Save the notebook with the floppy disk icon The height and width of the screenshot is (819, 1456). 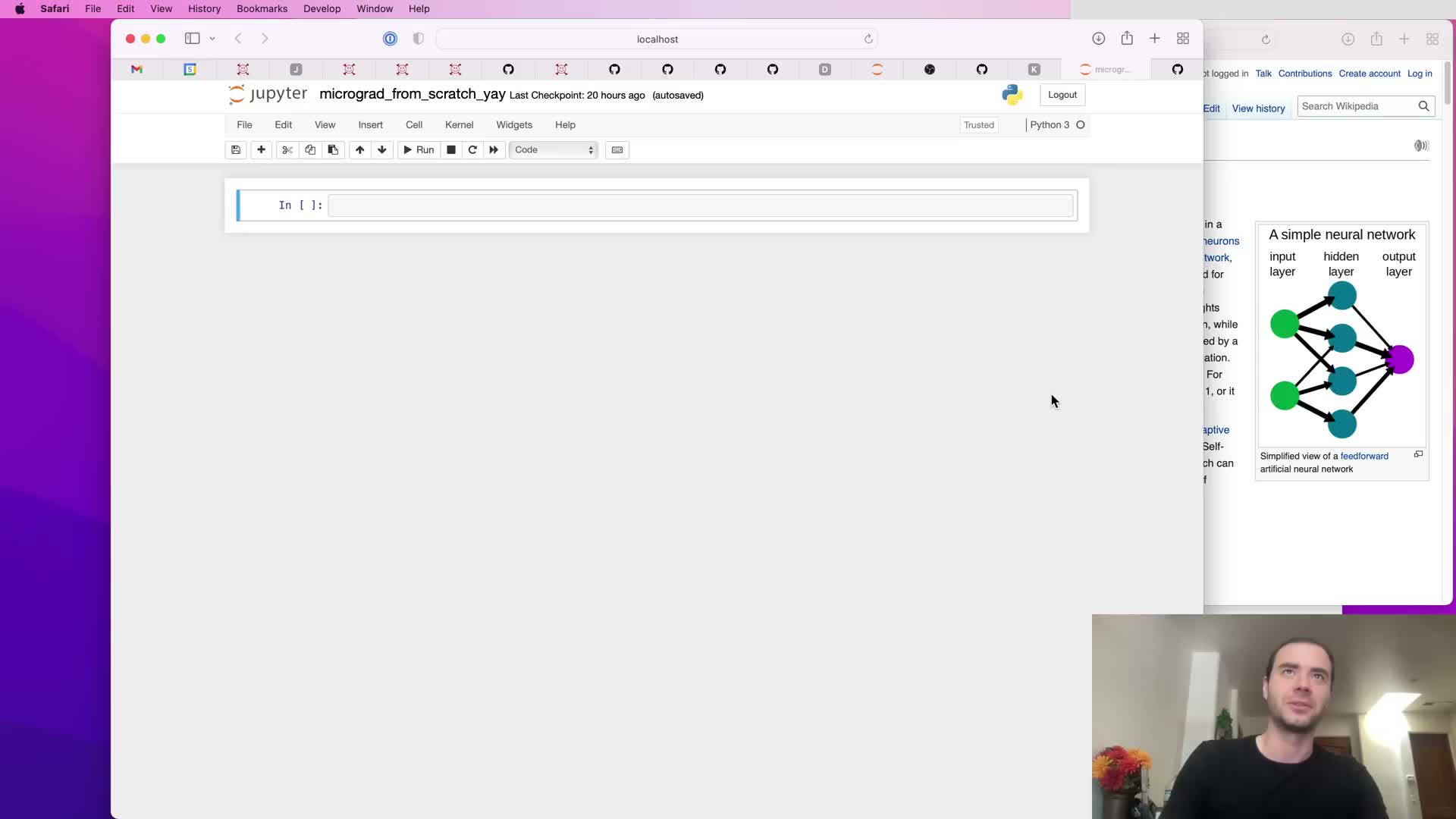236,150
